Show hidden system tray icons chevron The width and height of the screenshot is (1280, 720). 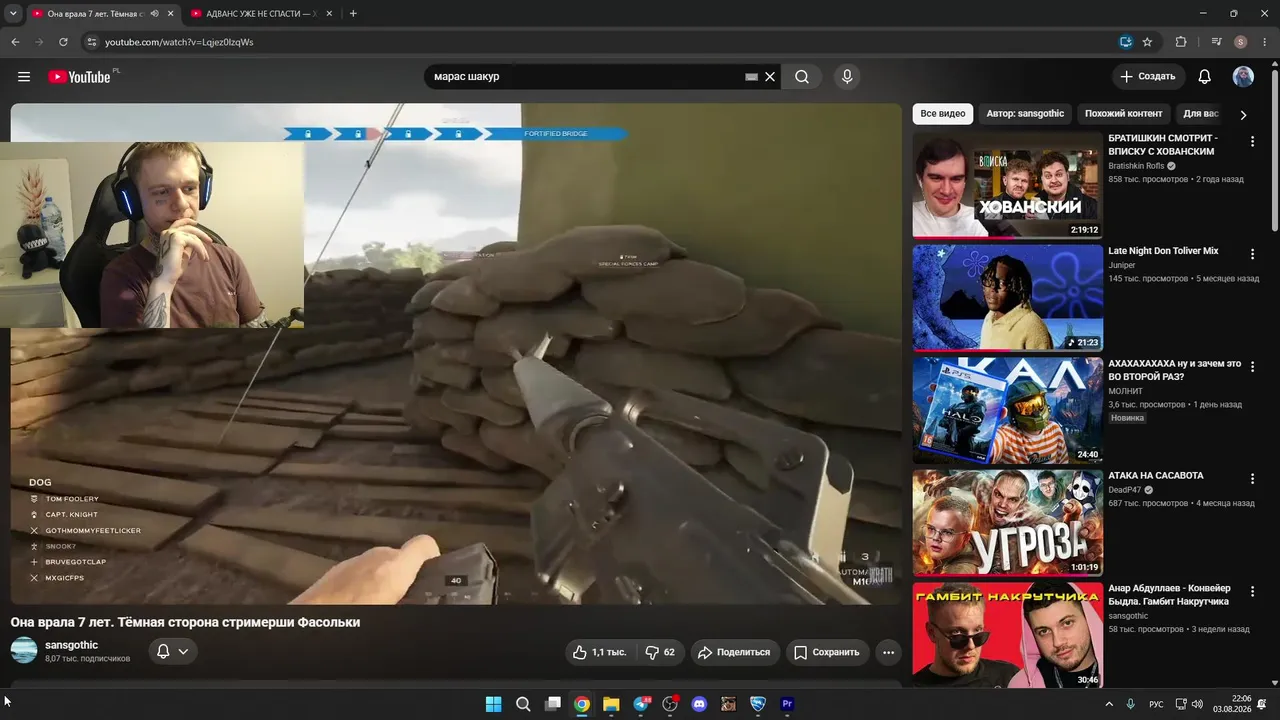click(x=1108, y=704)
